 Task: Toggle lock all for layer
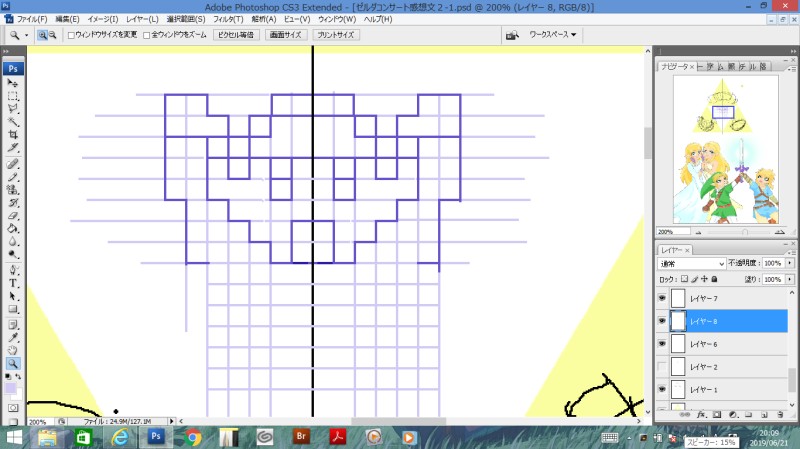coord(714,279)
